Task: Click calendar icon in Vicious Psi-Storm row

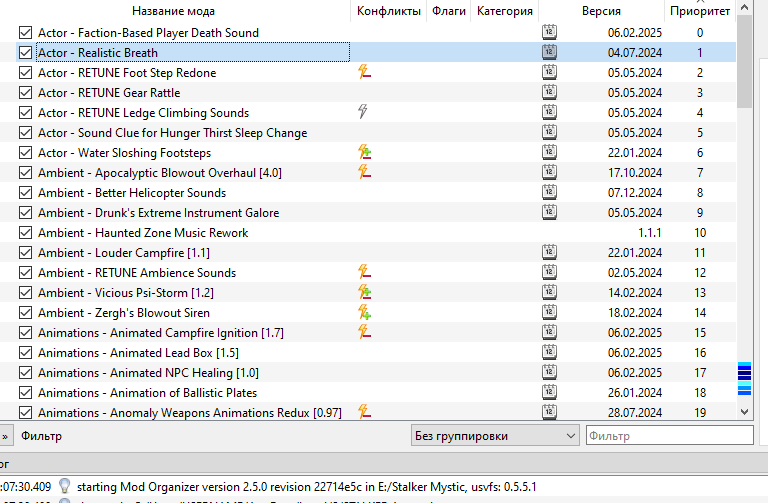Action: [x=549, y=292]
